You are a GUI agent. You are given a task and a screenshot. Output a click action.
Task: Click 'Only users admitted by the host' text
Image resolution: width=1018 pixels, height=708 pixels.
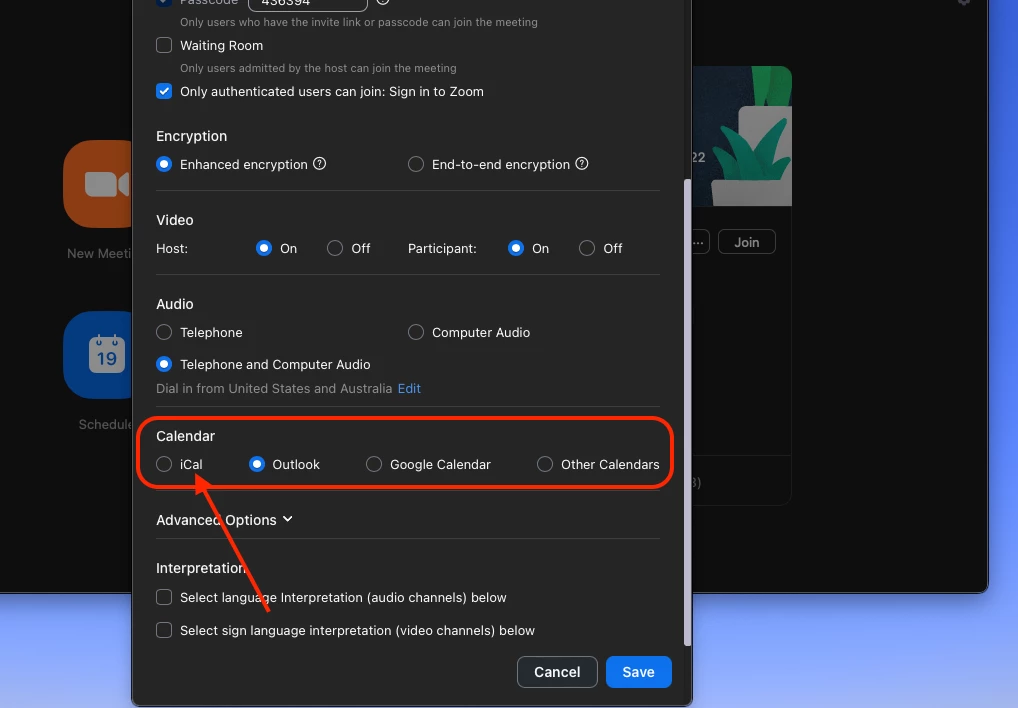coord(318,68)
